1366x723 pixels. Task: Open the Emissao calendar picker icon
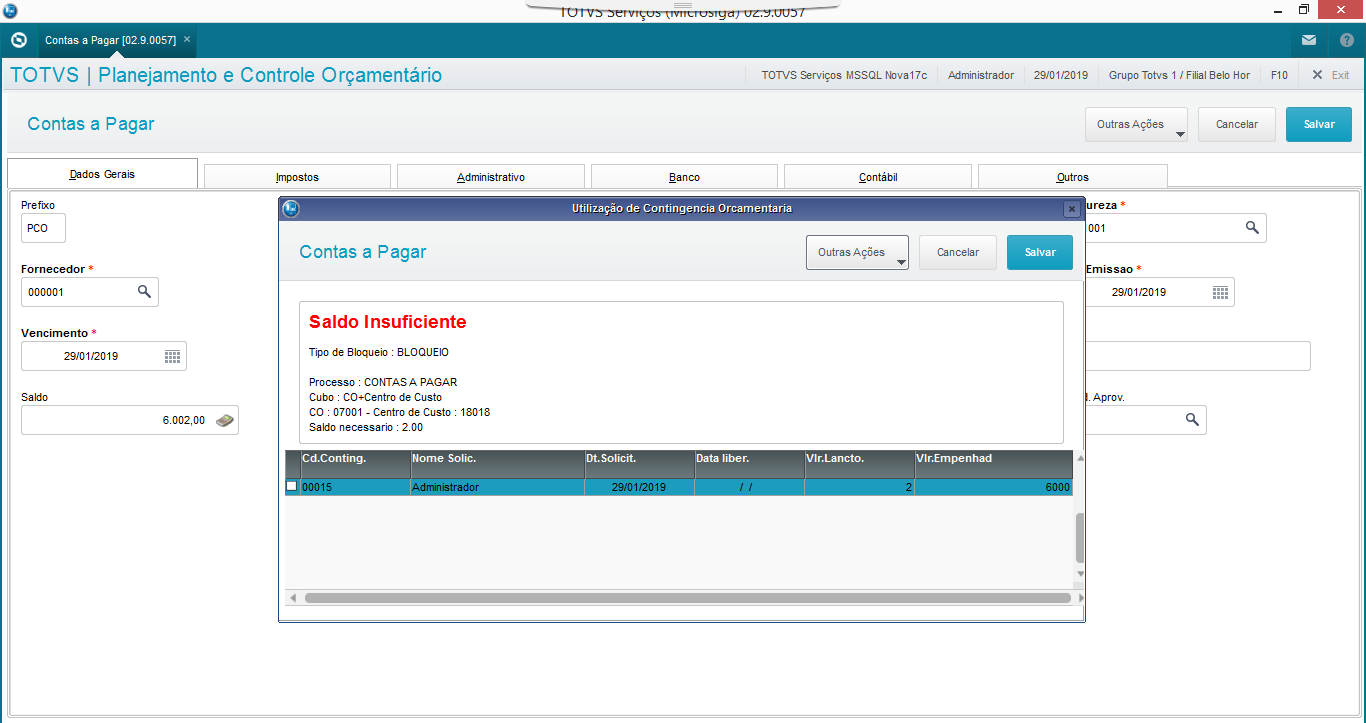coord(1220,292)
